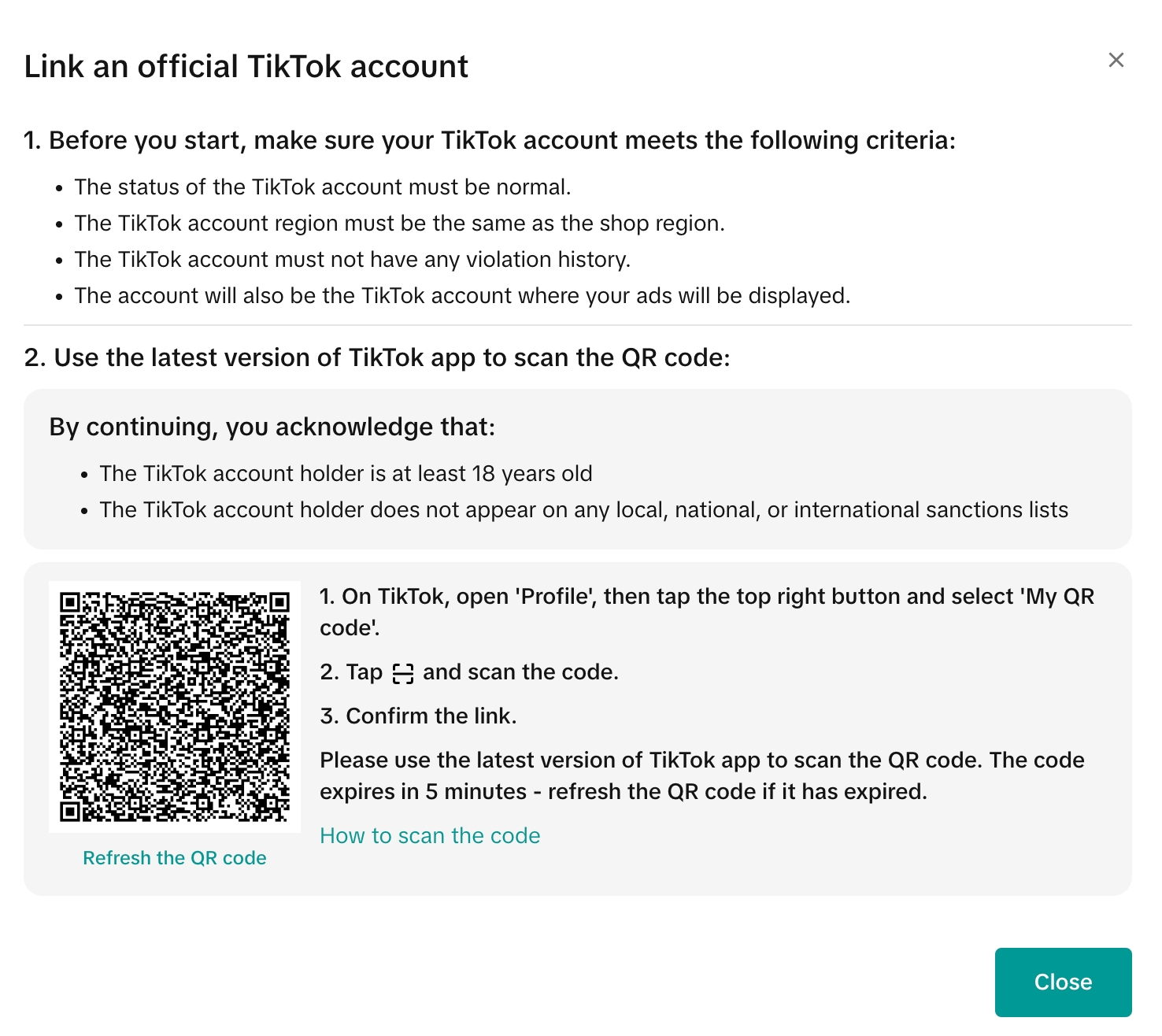This screenshot has height=1036, width=1162.
Task: Click the 'By continuing, you acknowledge that' heading
Action: click(x=272, y=427)
